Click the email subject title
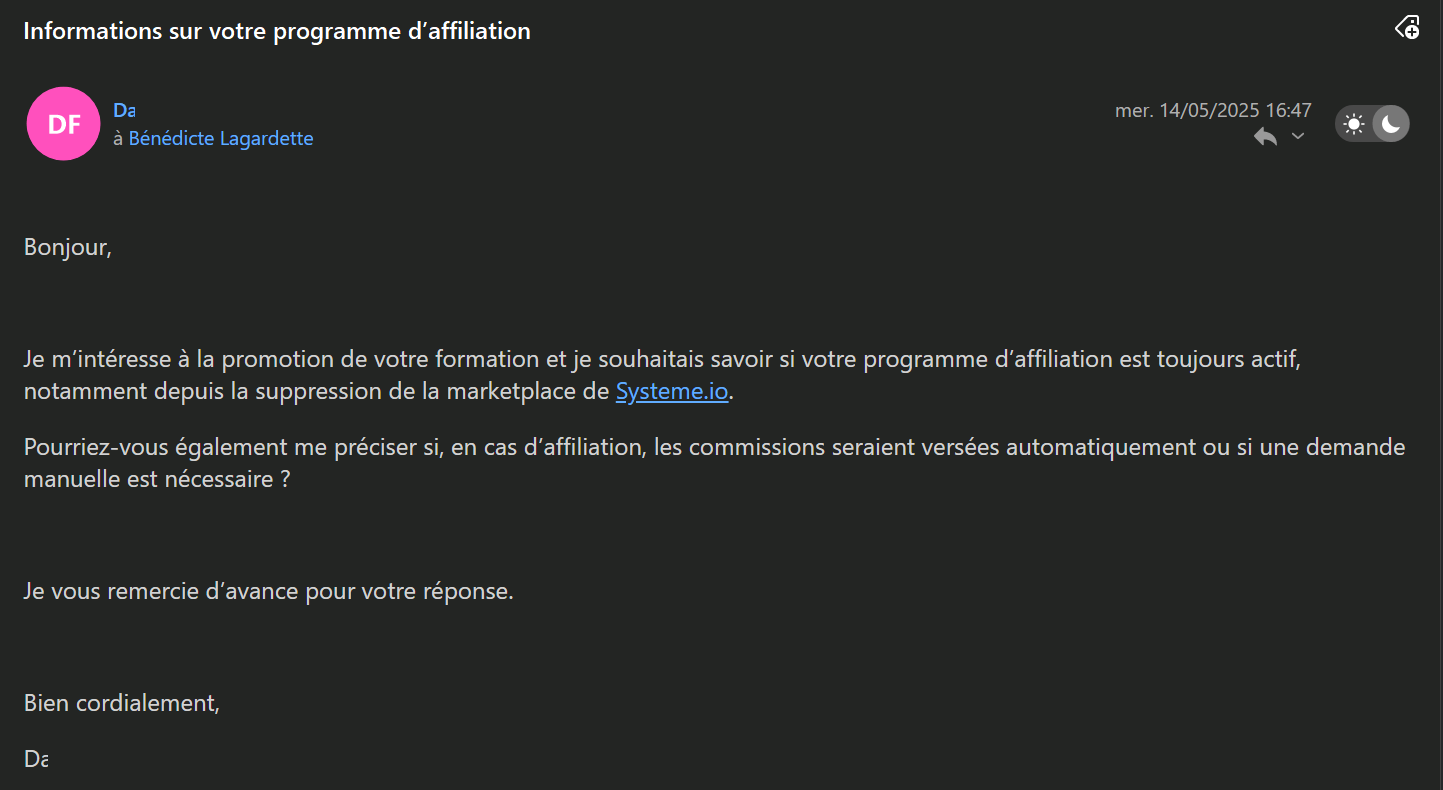Image resolution: width=1443 pixels, height=790 pixels. tap(277, 31)
